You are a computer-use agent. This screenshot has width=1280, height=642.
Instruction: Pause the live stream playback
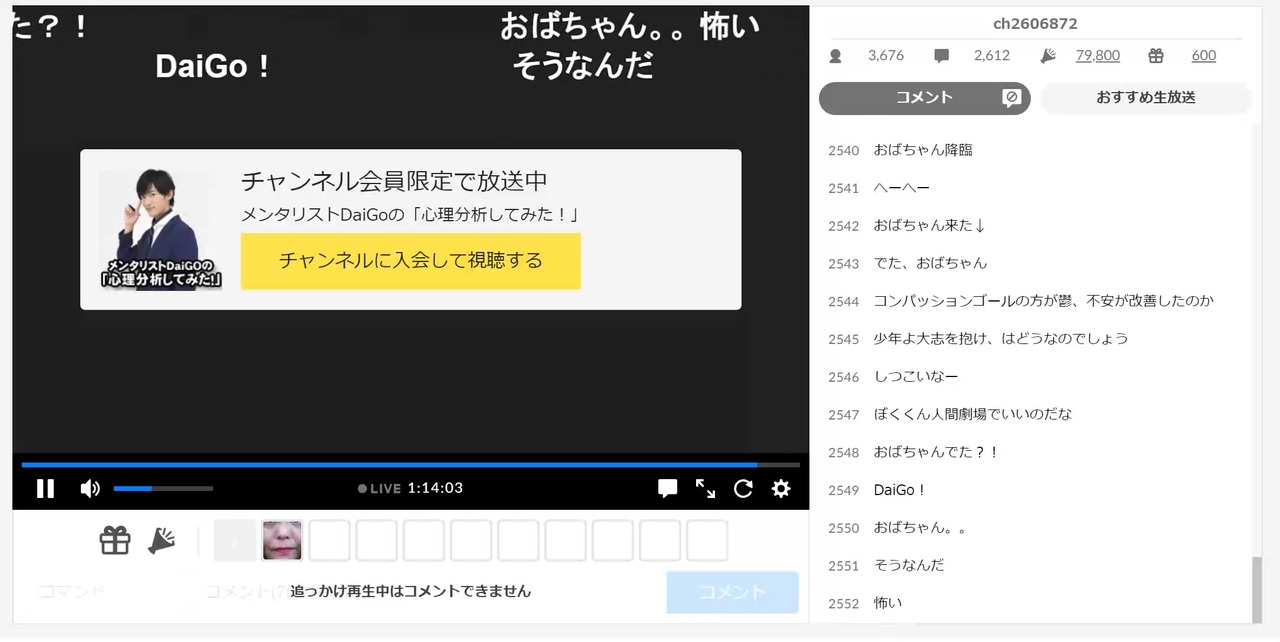(45, 488)
